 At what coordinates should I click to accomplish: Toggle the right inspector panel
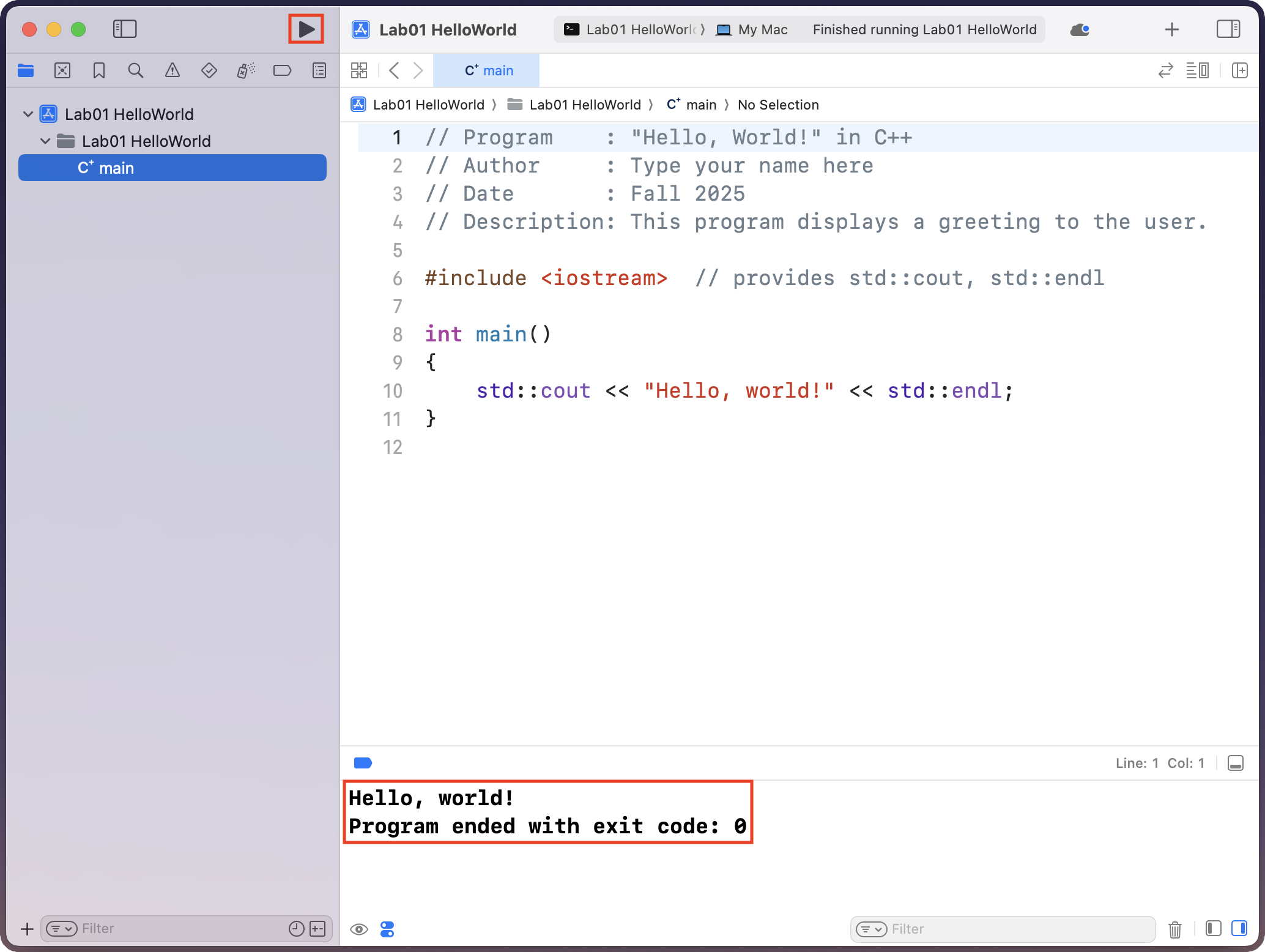1228,29
